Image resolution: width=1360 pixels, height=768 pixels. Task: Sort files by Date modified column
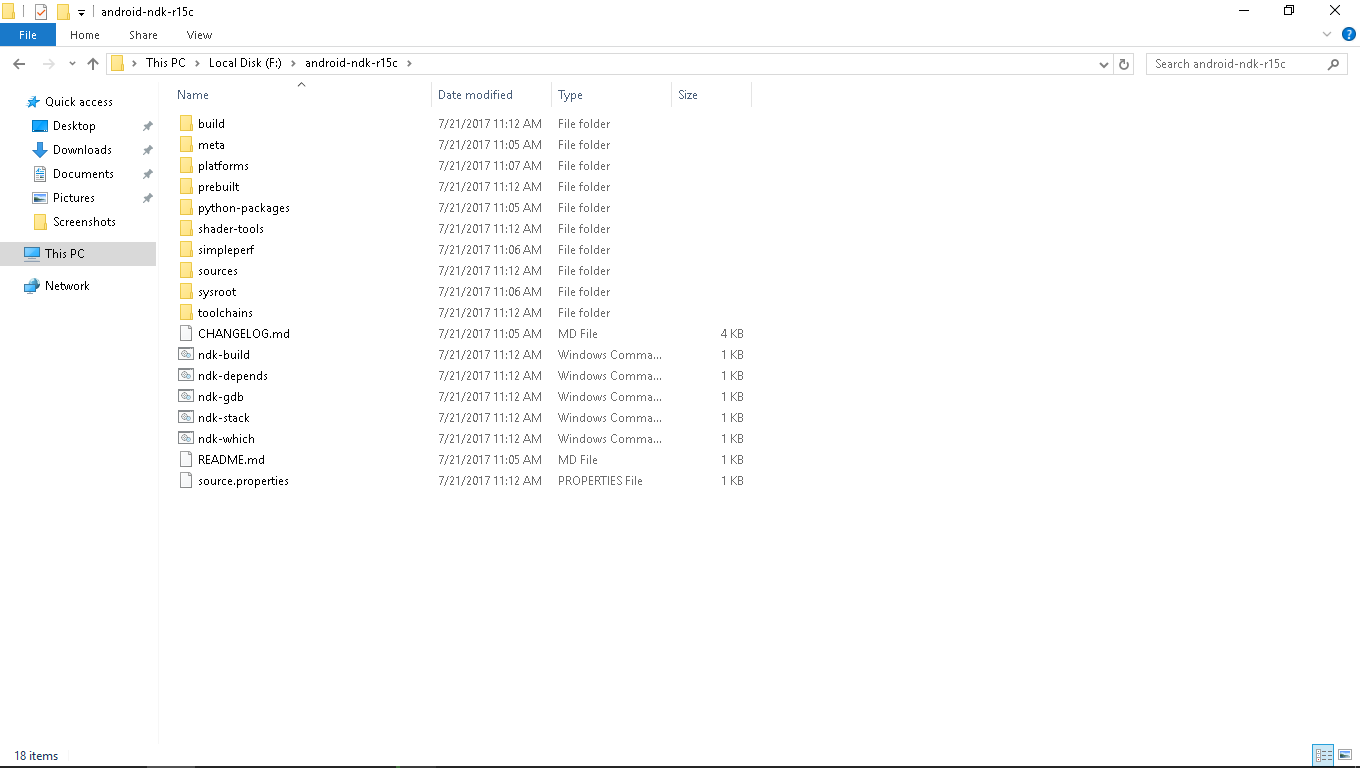pyautogui.click(x=475, y=95)
